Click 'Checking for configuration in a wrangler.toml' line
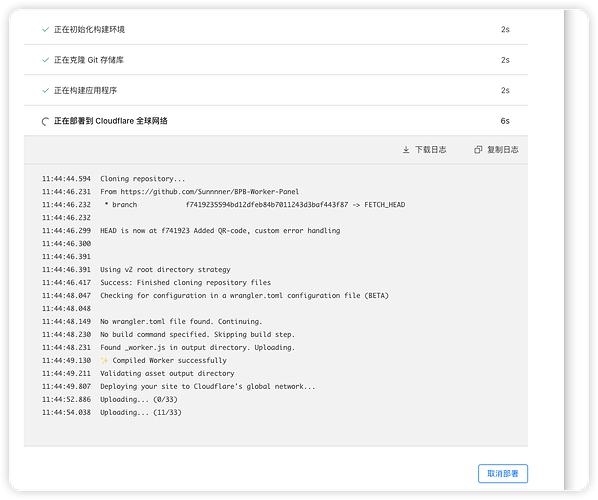The image size is (598, 500). pos(244,295)
